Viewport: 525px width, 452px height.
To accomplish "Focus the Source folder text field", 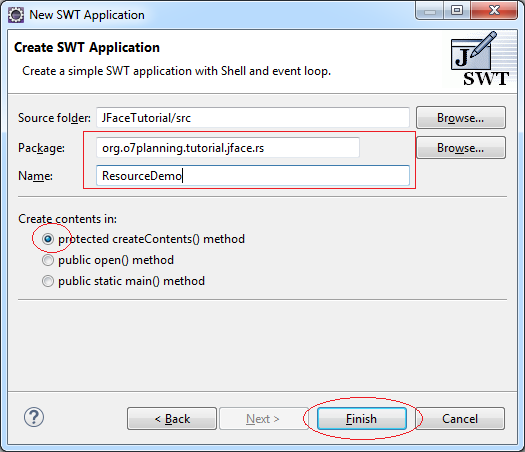I will [253, 118].
